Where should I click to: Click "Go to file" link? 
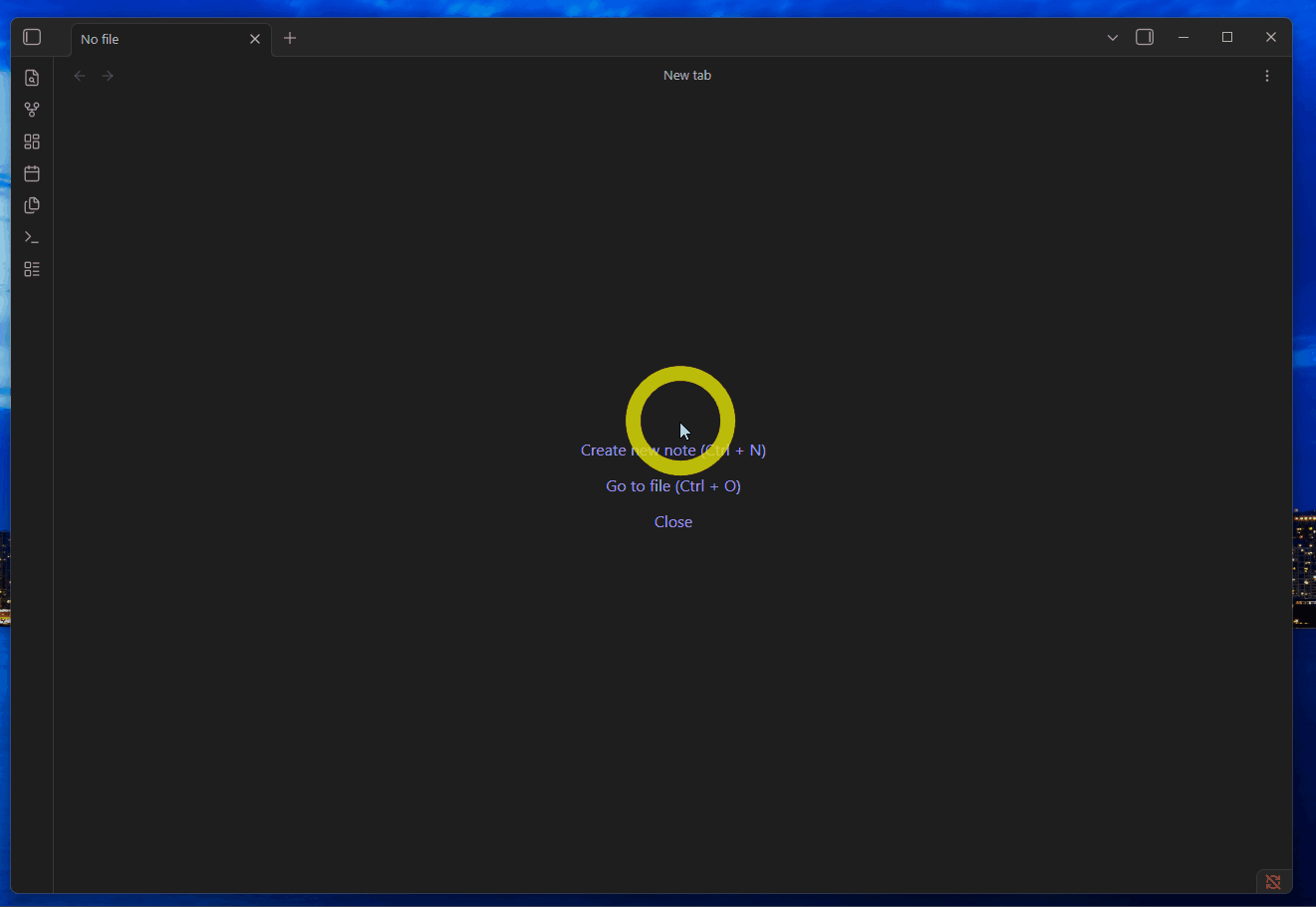click(673, 486)
